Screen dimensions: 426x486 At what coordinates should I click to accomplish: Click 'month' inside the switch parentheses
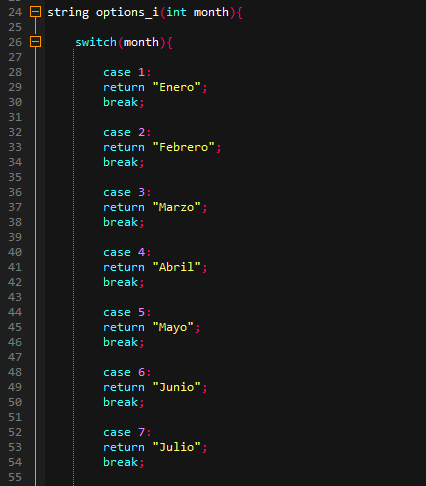[141, 42]
